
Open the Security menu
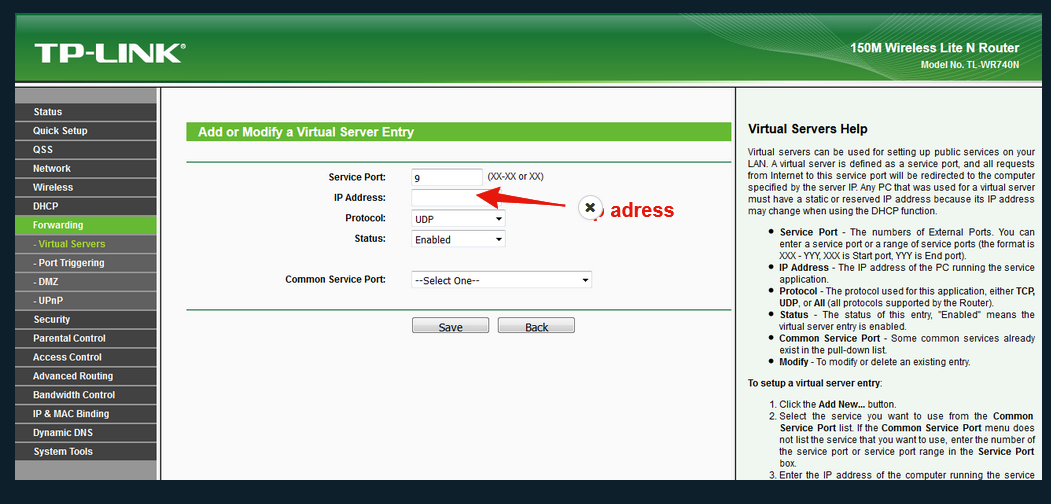click(86, 320)
